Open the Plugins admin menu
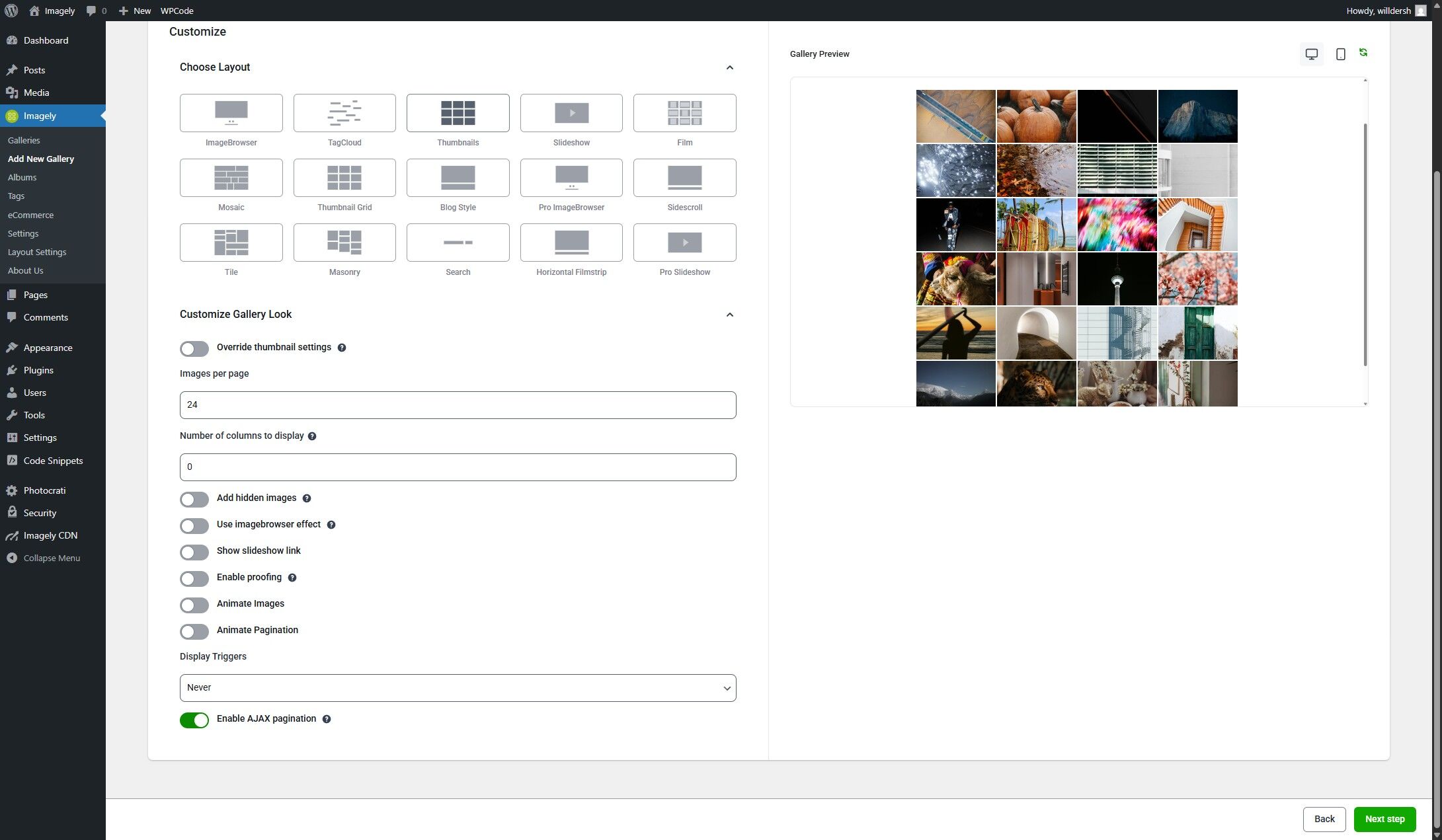This screenshot has height=840, width=1442. pos(38,370)
